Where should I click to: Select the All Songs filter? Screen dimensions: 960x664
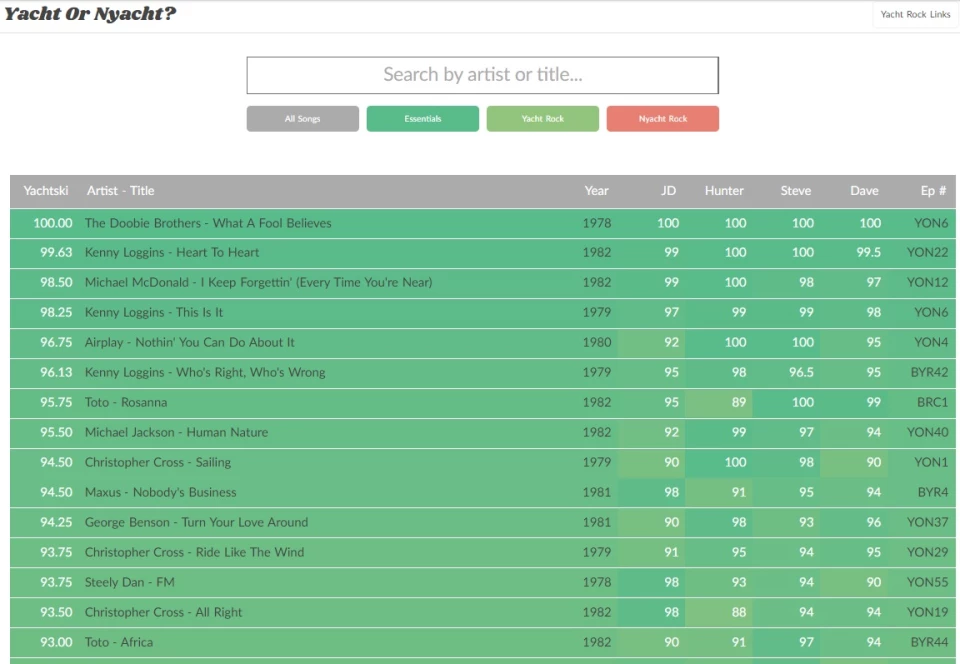(302, 119)
